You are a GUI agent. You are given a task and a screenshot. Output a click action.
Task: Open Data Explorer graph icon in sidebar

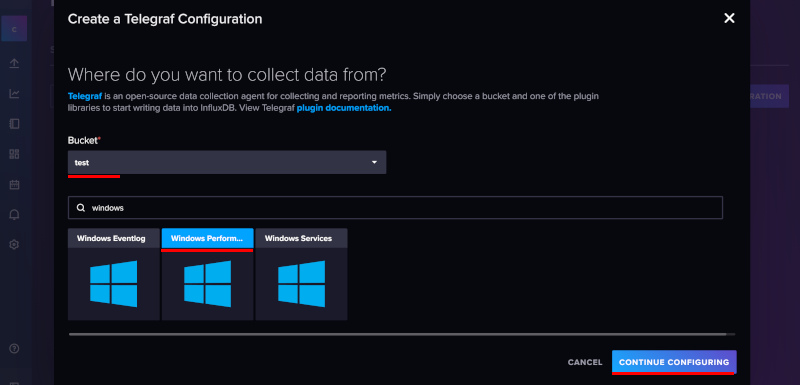pos(14,94)
